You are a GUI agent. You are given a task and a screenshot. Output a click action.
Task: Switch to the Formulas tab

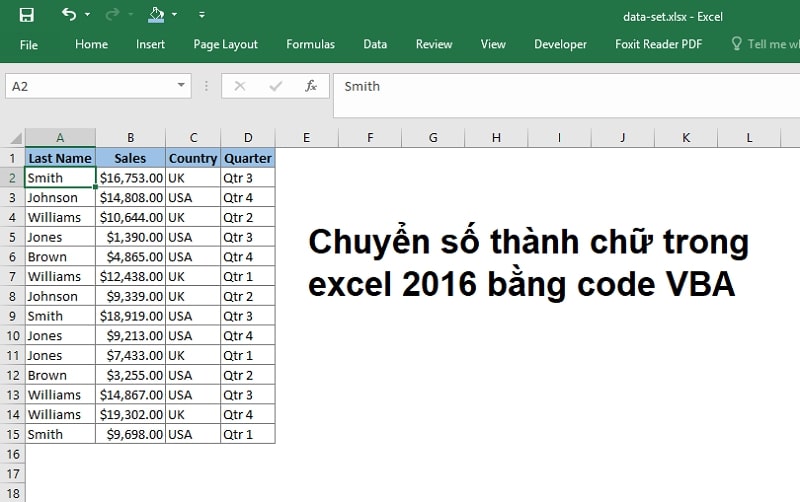(310, 44)
